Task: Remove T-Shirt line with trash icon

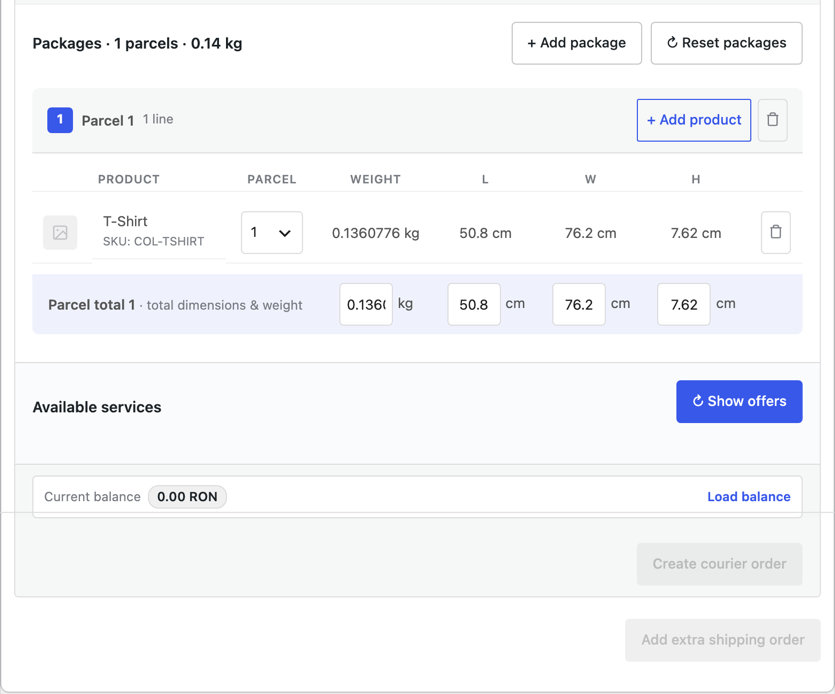Action: (776, 233)
